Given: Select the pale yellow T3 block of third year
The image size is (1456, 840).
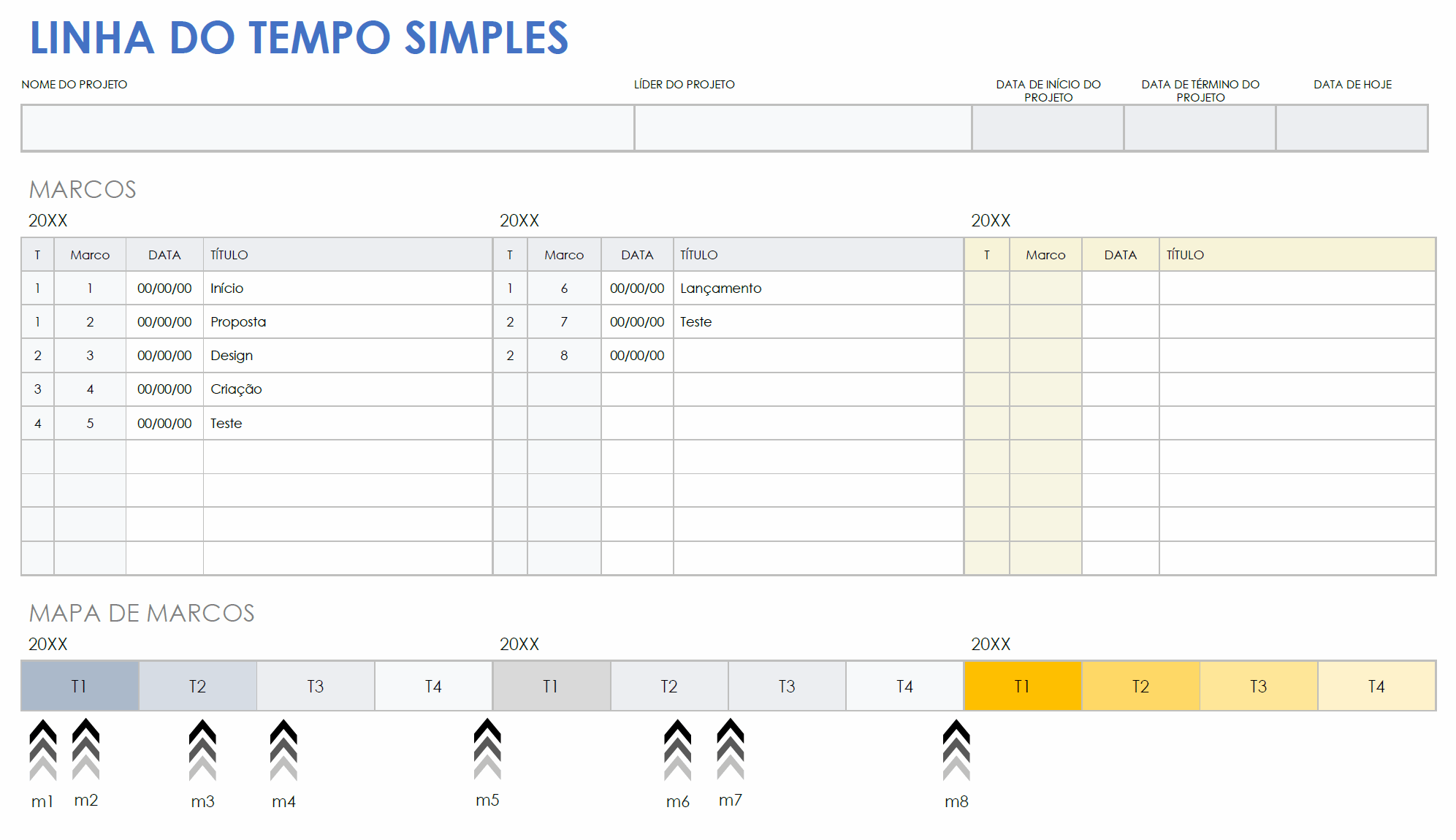Looking at the screenshot, I should click(1259, 686).
